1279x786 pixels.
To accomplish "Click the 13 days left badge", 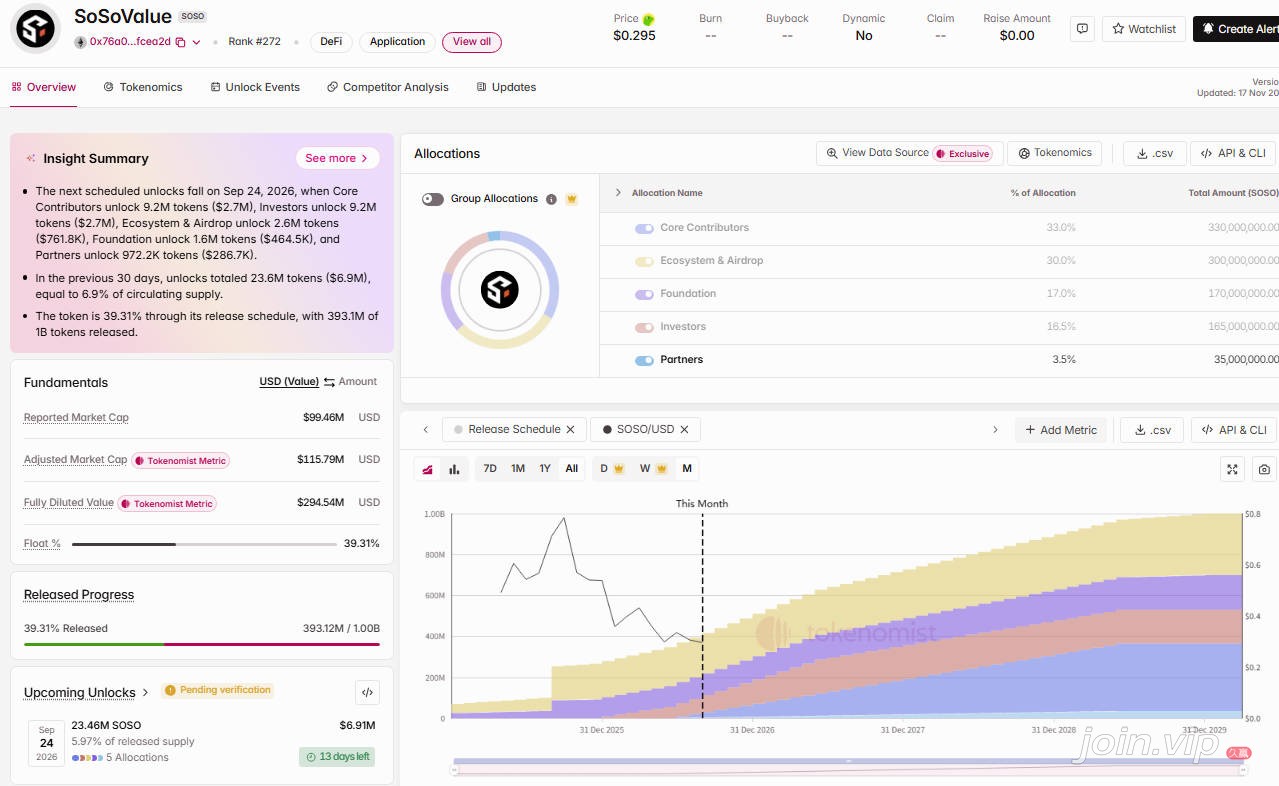I will tap(337, 757).
